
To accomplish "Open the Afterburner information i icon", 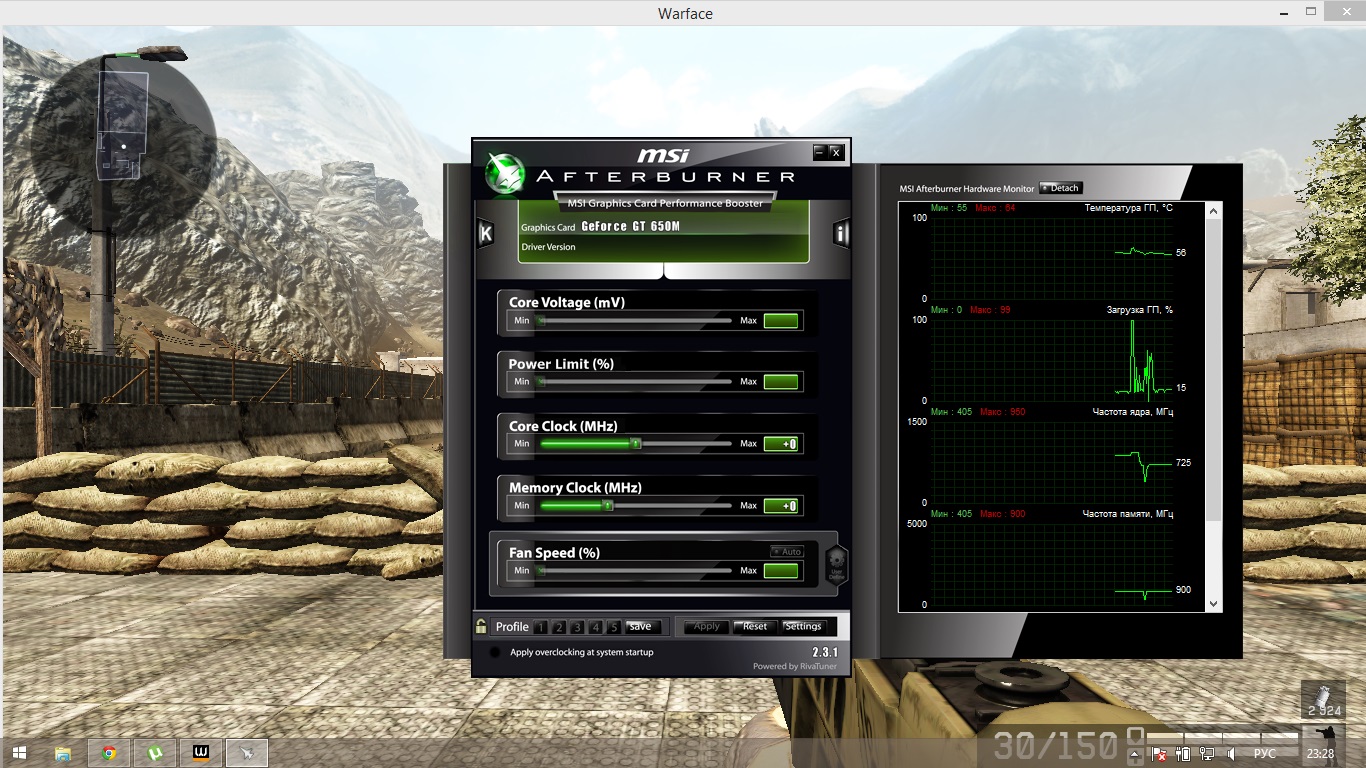I will click(840, 234).
